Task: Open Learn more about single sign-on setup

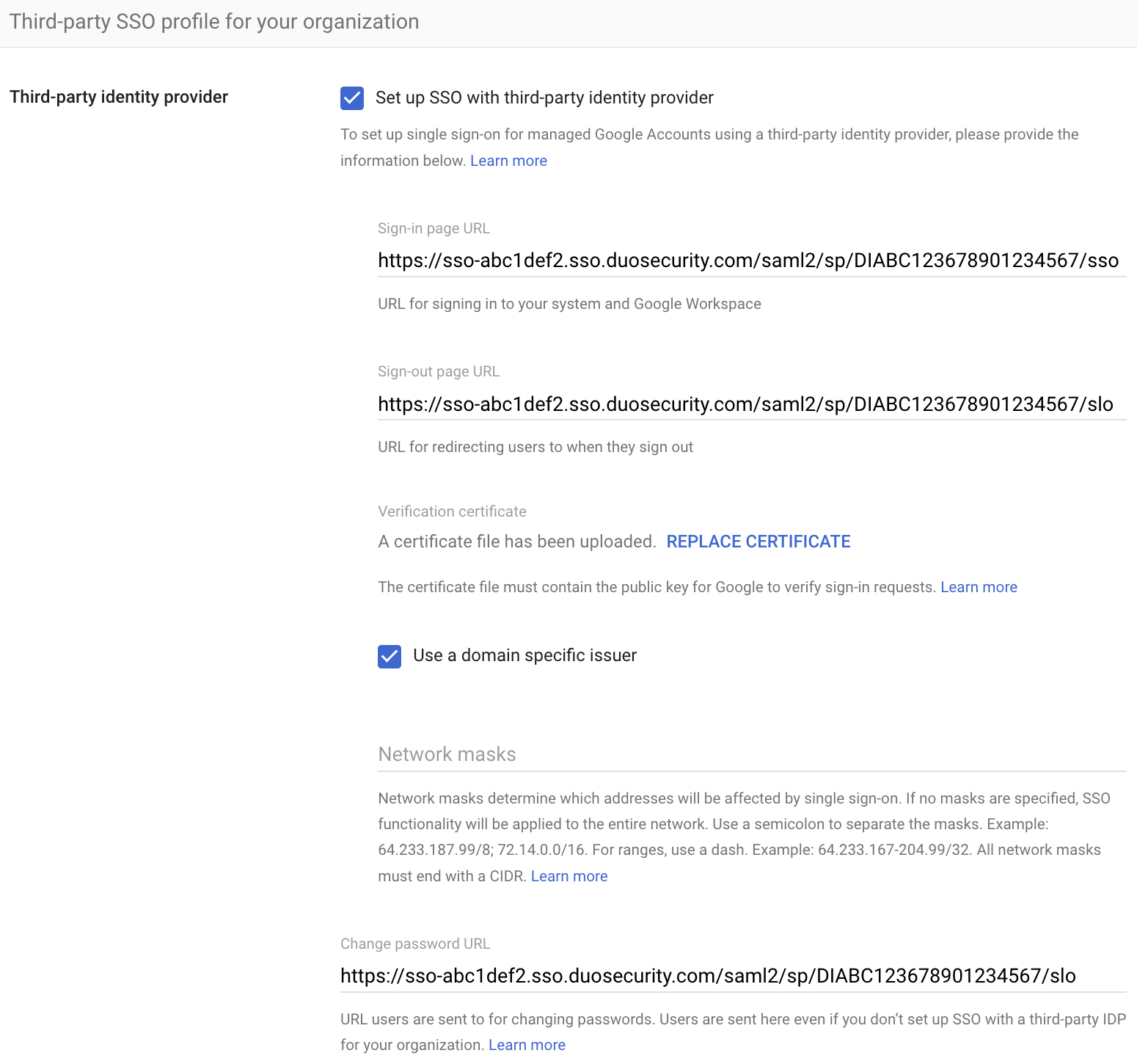Action: click(508, 160)
